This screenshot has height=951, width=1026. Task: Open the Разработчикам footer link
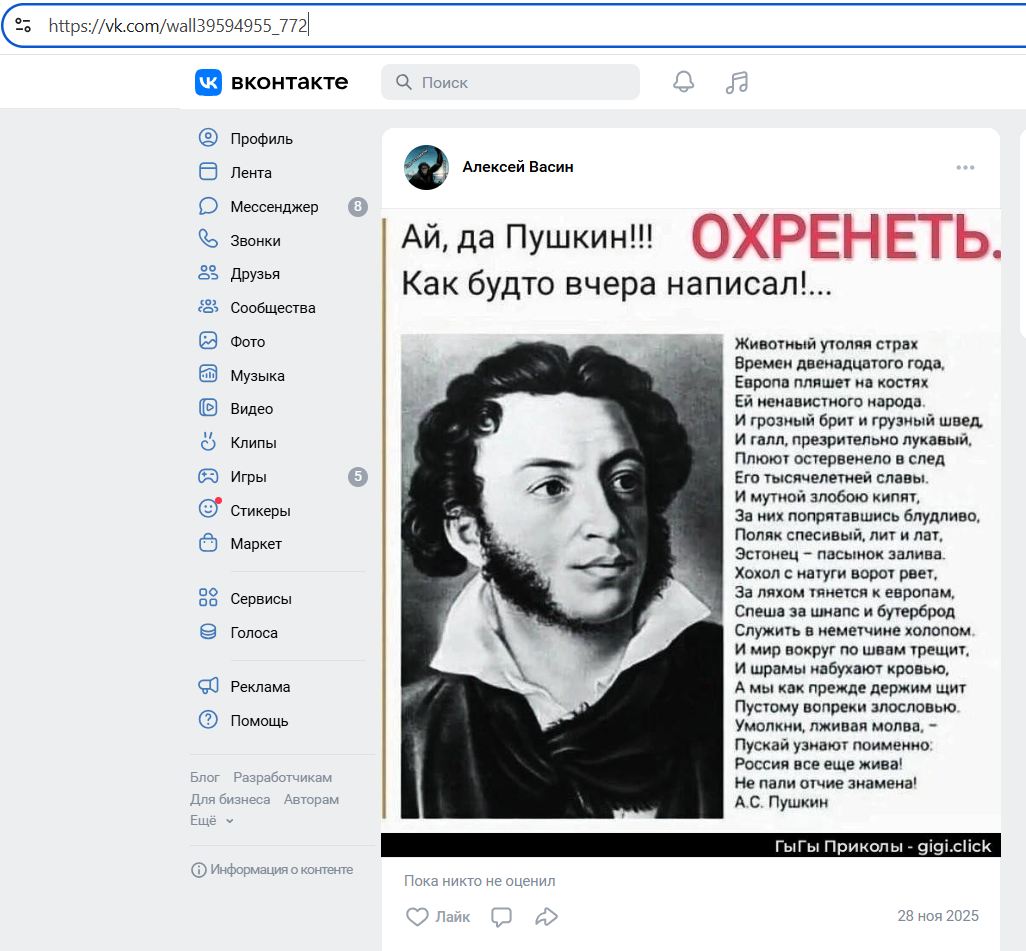282,777
